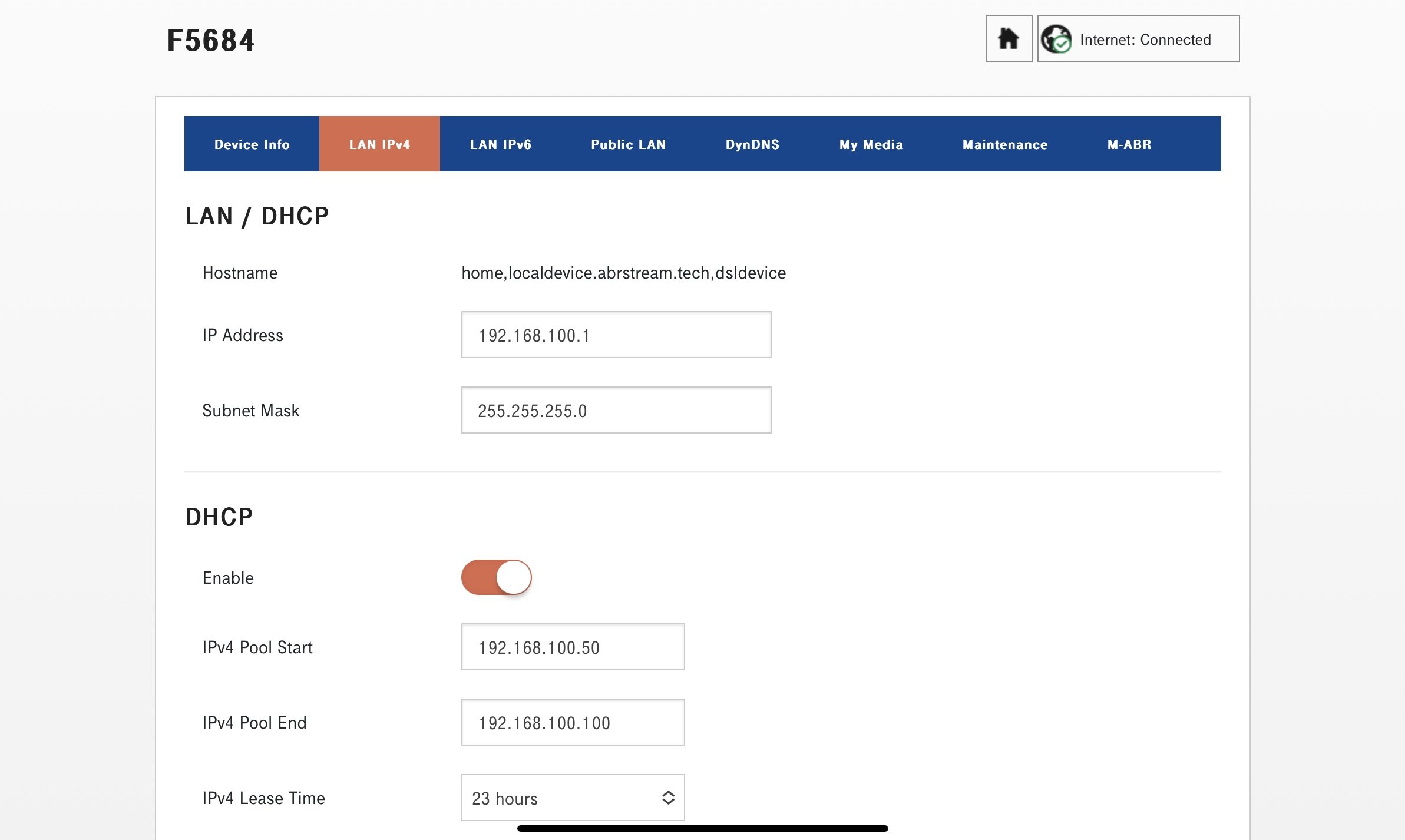
Task: Open the Maintenance tab
Action: coord(1005,144)
